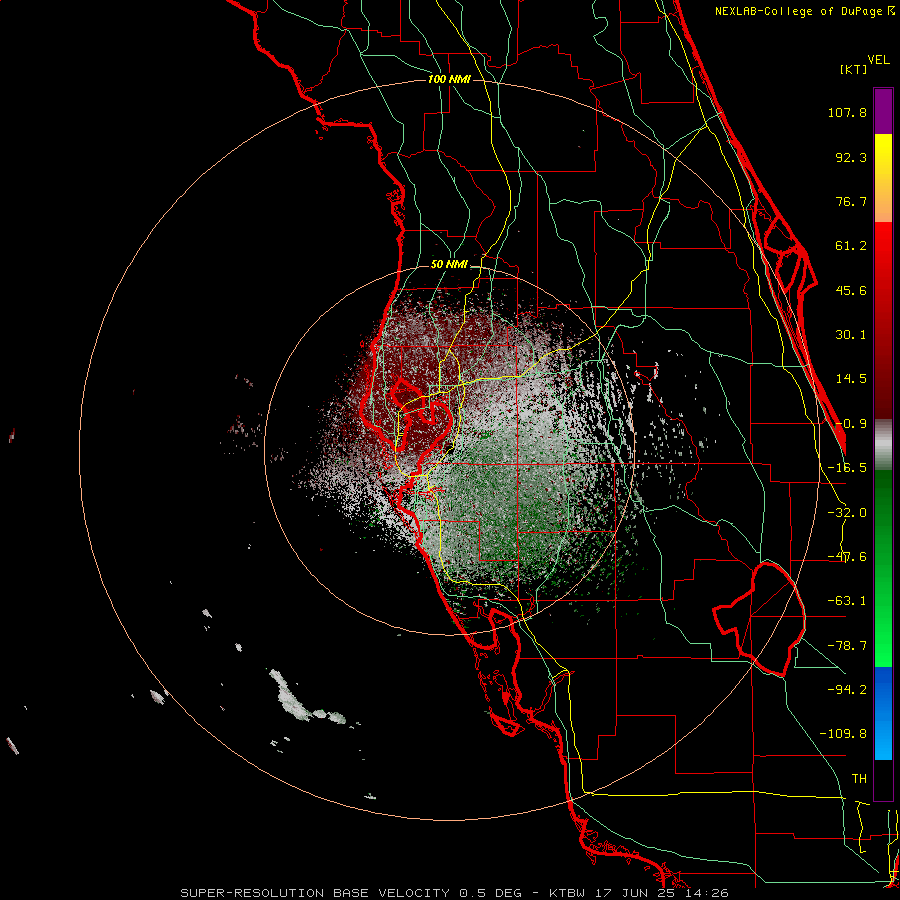Click the VEL legend title
This screenshot has width=900, height=900.
coord(878,60)
